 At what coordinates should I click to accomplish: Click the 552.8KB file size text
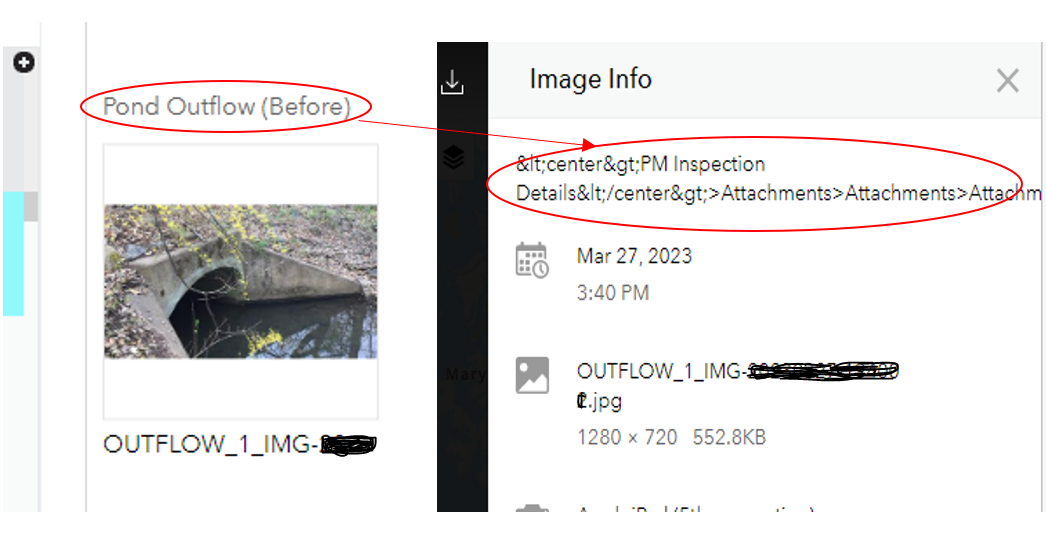click(729, 437)
